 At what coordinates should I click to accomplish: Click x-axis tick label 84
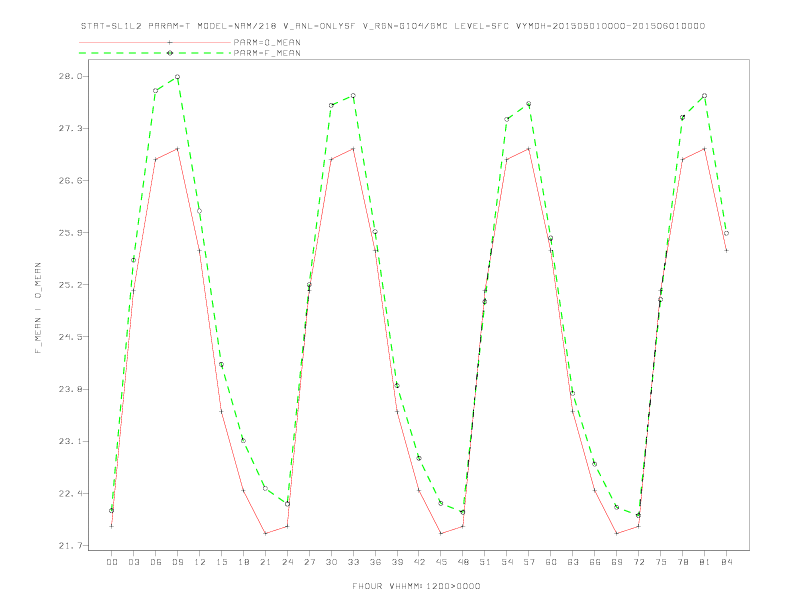coord(727,562)
